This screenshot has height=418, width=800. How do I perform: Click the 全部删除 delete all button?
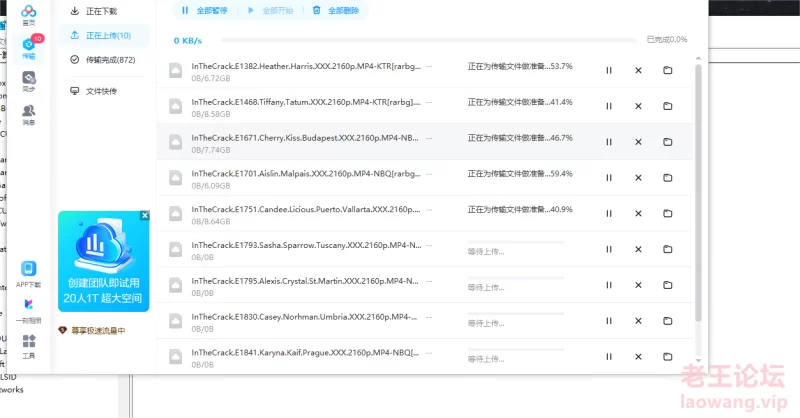tap(335, 10)
